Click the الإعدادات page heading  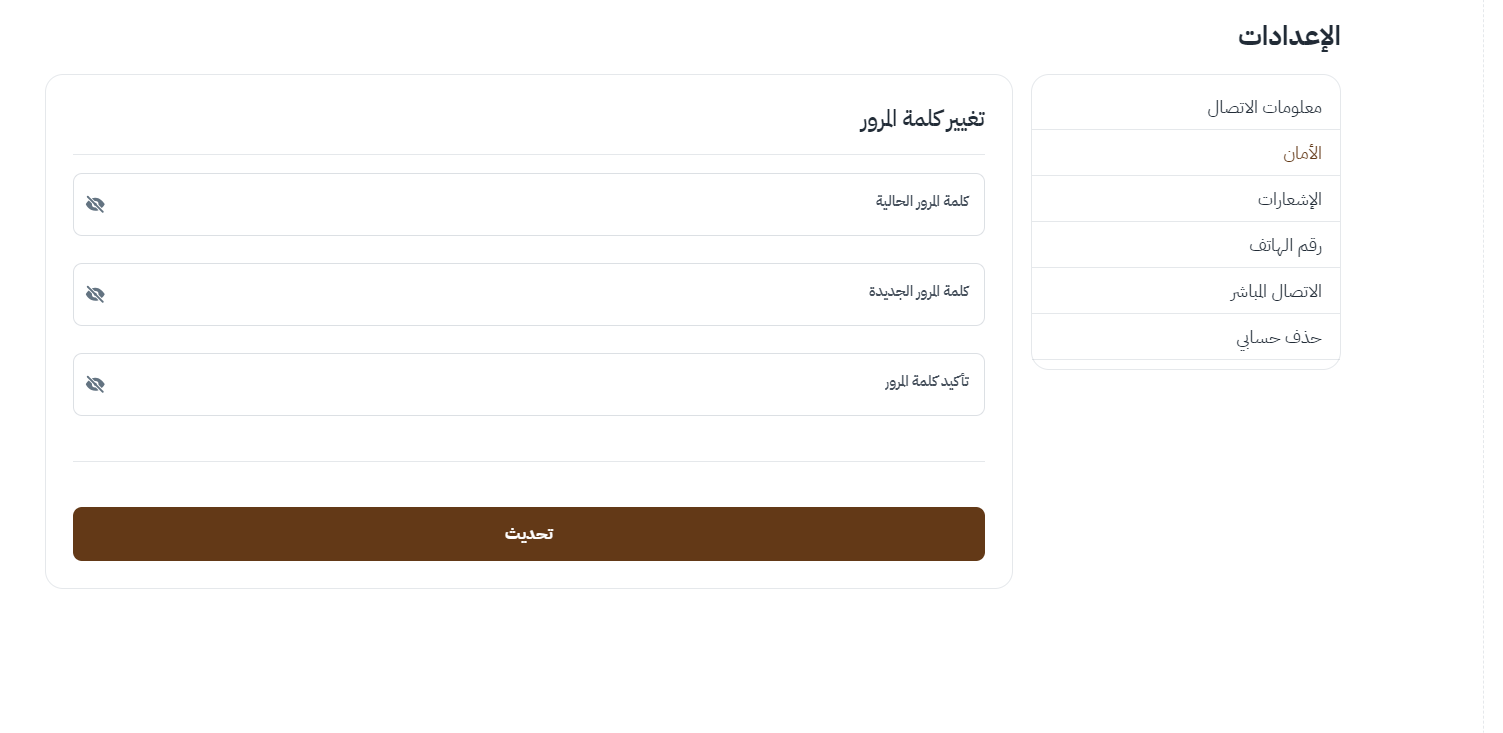pyautogui.click(x=1288, y=36)
